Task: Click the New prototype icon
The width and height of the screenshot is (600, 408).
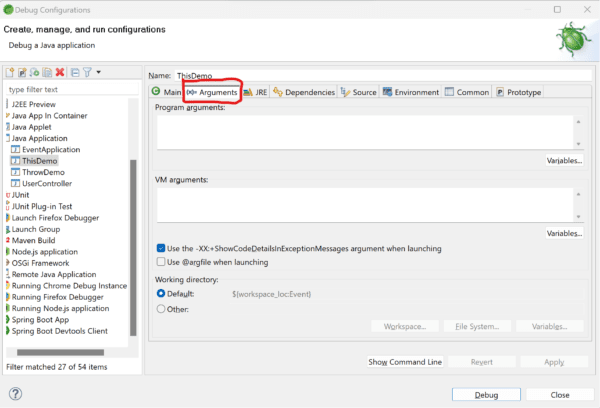Action: pyautogui.click(x=22, y=73)
